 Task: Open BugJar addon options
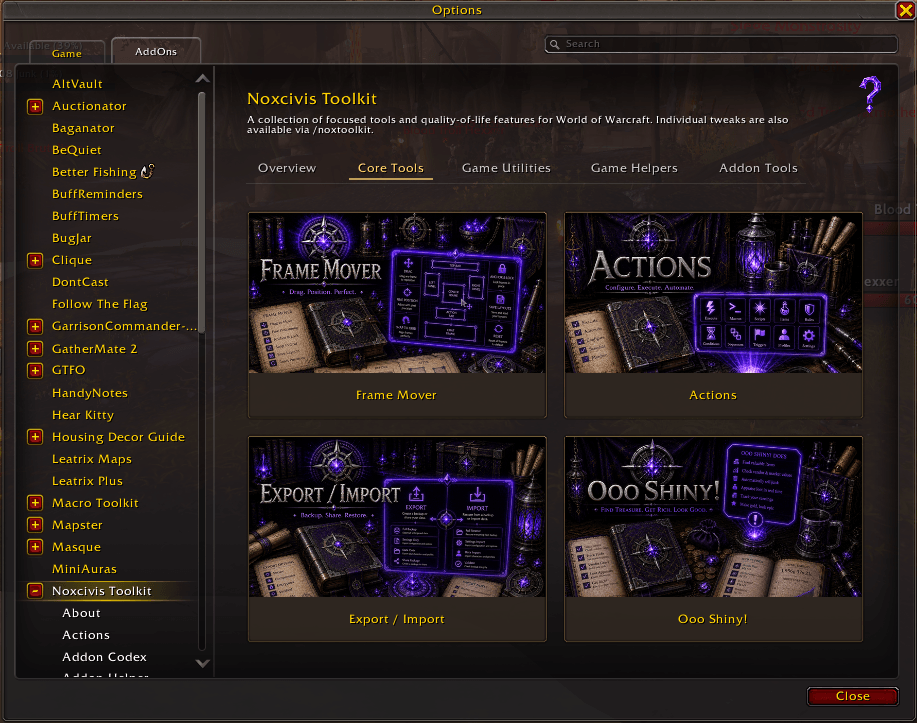(71, 238)
